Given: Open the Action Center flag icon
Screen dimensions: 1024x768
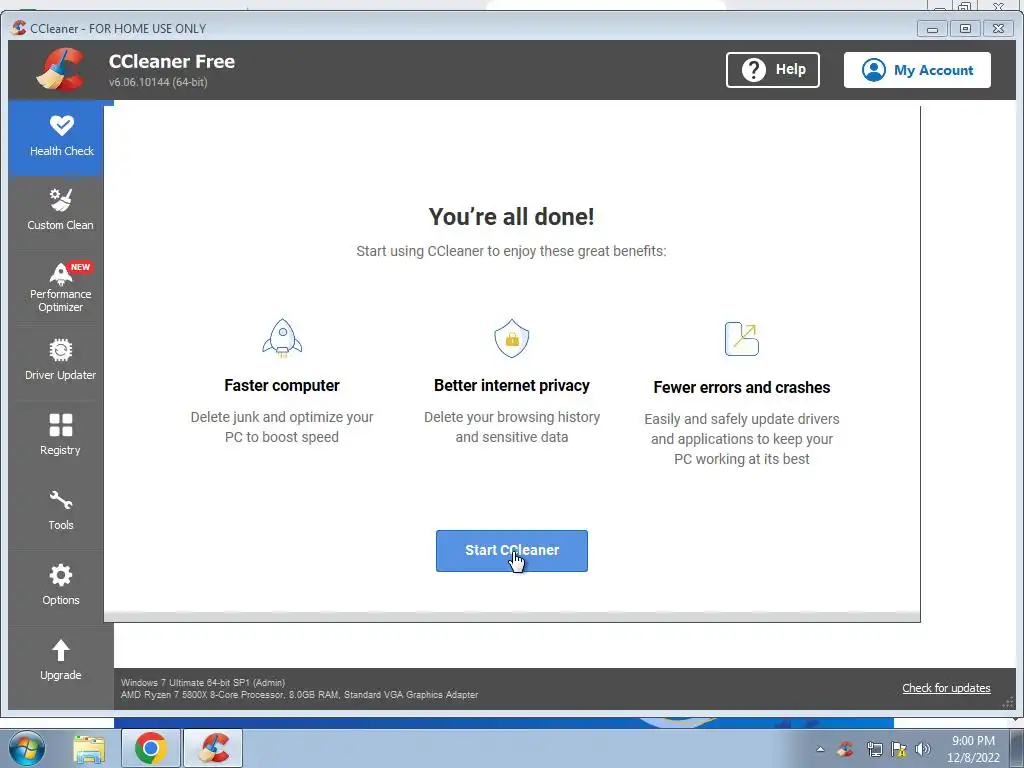Looking at the screenshot, I should coord(899,749).
